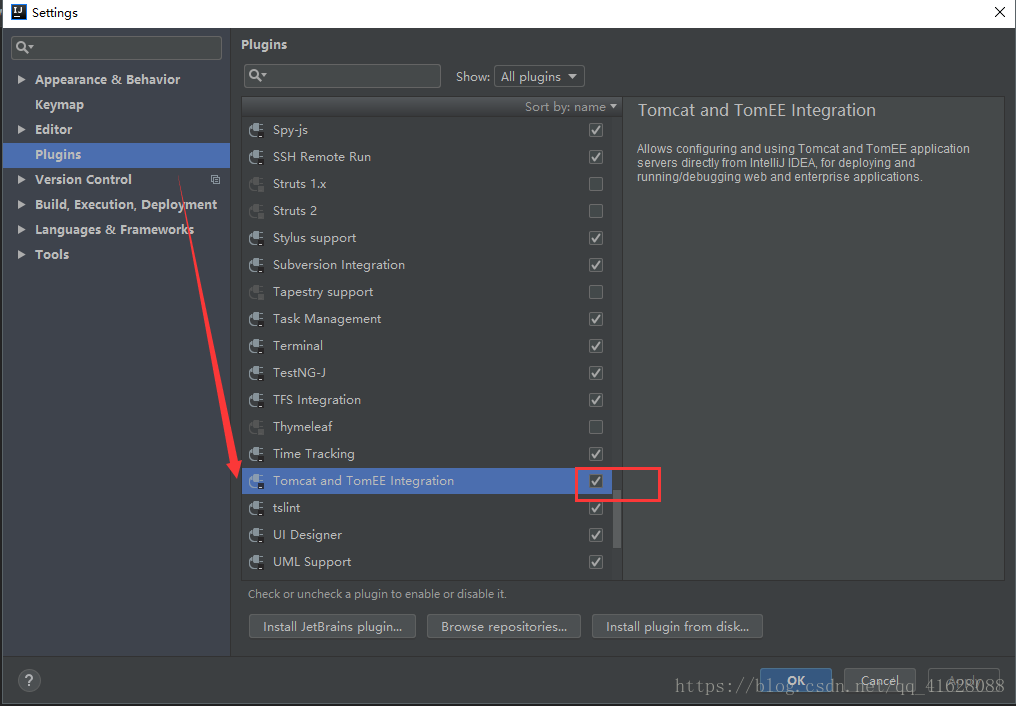The image size is (1016, 706).
Task: Click the Cancel button
Action: pyautogui.click(x=880, y=681)
